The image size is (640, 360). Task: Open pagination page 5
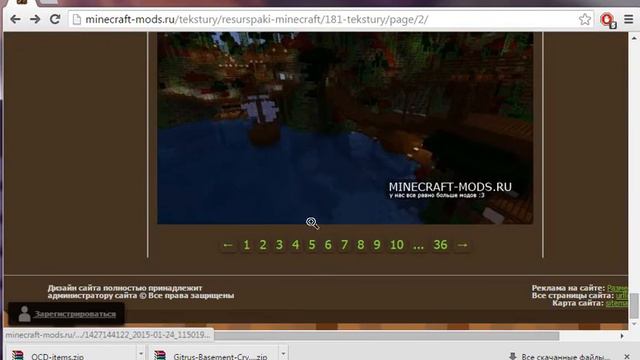[x=312, y=245]
